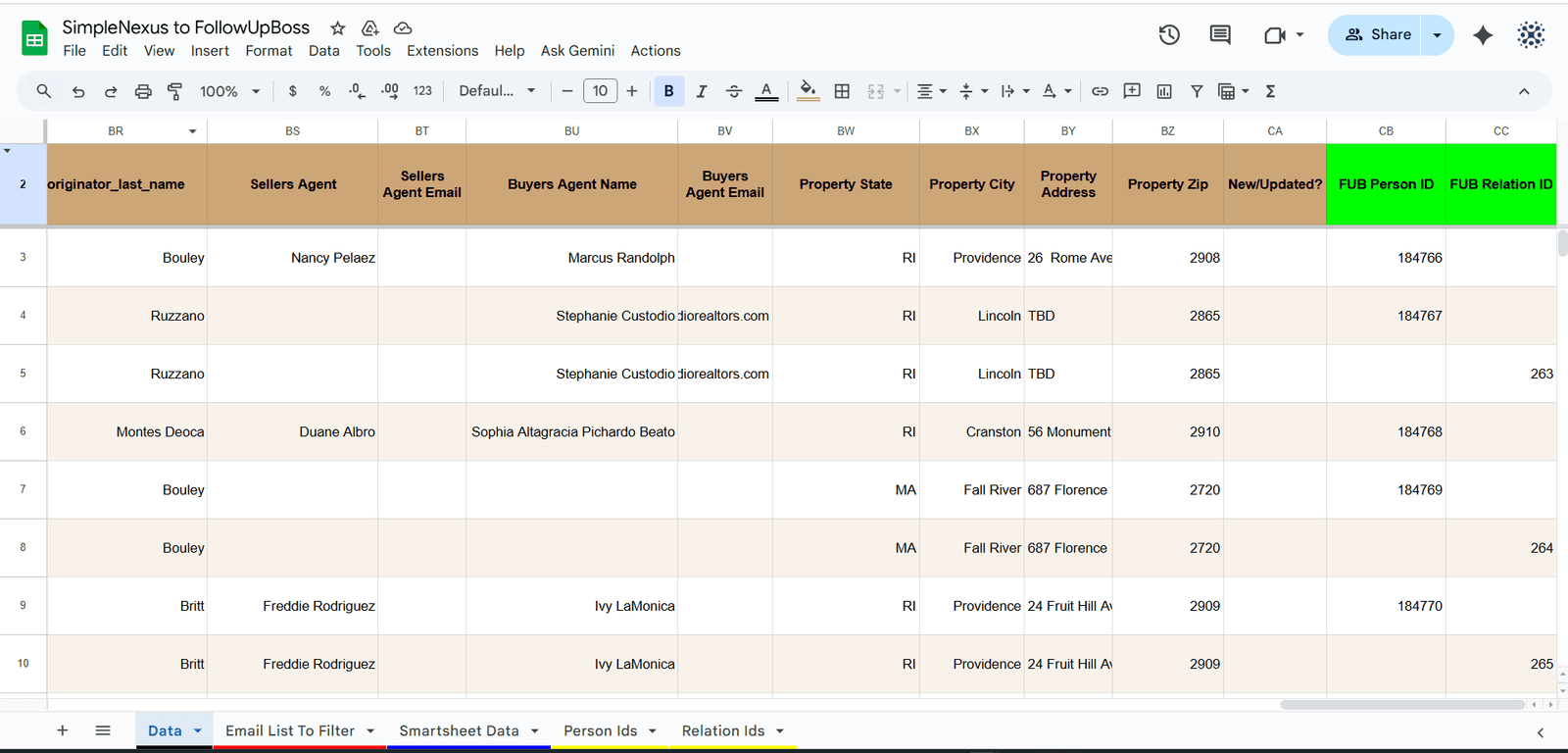The width and height of the screenshot is (1568, 753).
Task: Select the paint format tool
Action: (175, 91)
